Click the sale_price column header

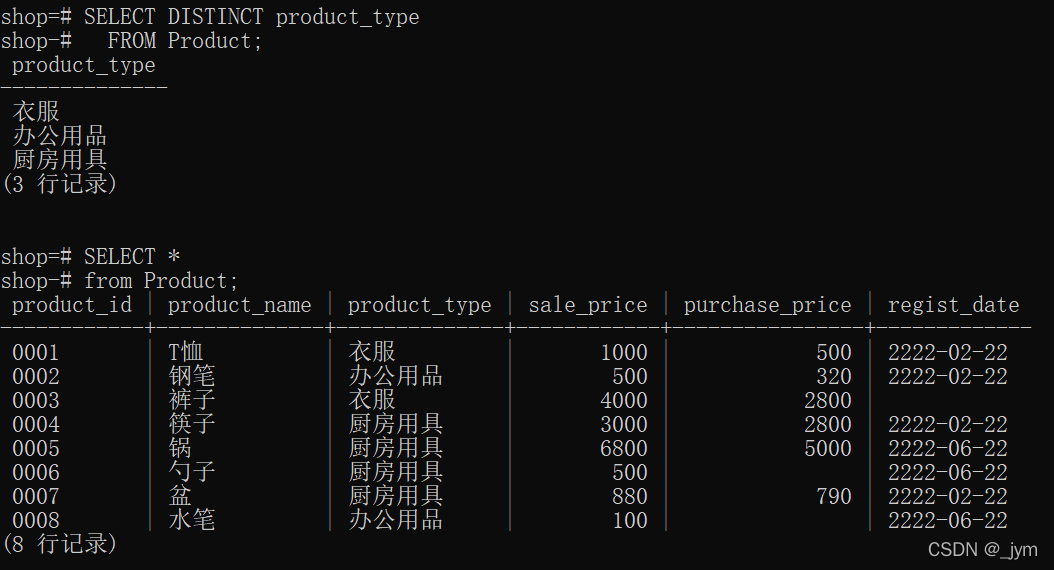coord(587,305)
